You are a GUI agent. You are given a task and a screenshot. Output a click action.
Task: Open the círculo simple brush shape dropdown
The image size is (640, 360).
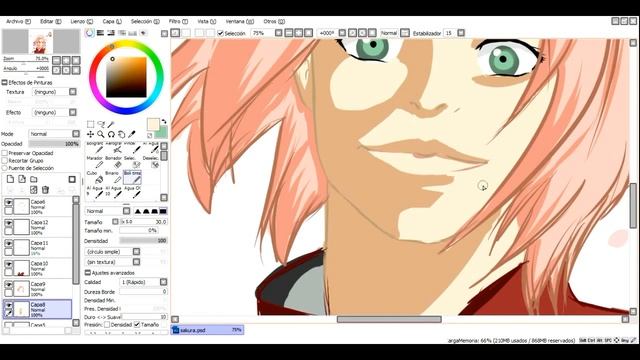(136, 251)
